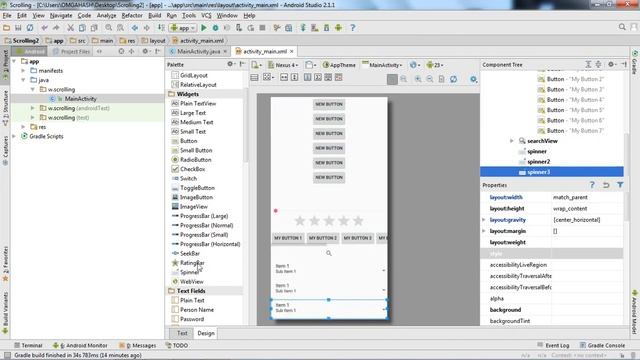The height and width of the screenshot is (360, 640).
Task: Open the Help question mark icon
Action: coord(353,28)
